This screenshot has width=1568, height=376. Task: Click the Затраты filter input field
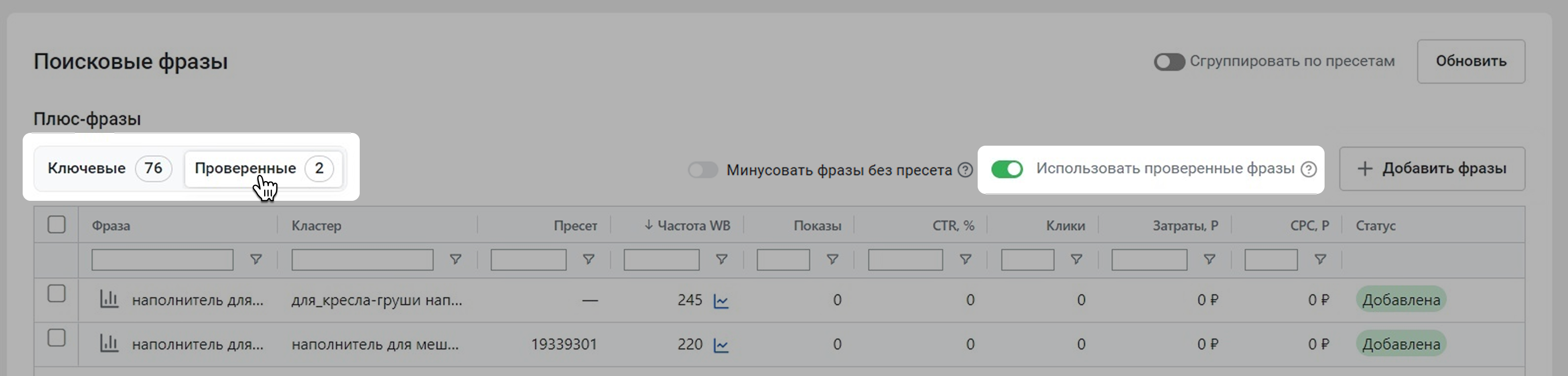[x=1149, y=260]
